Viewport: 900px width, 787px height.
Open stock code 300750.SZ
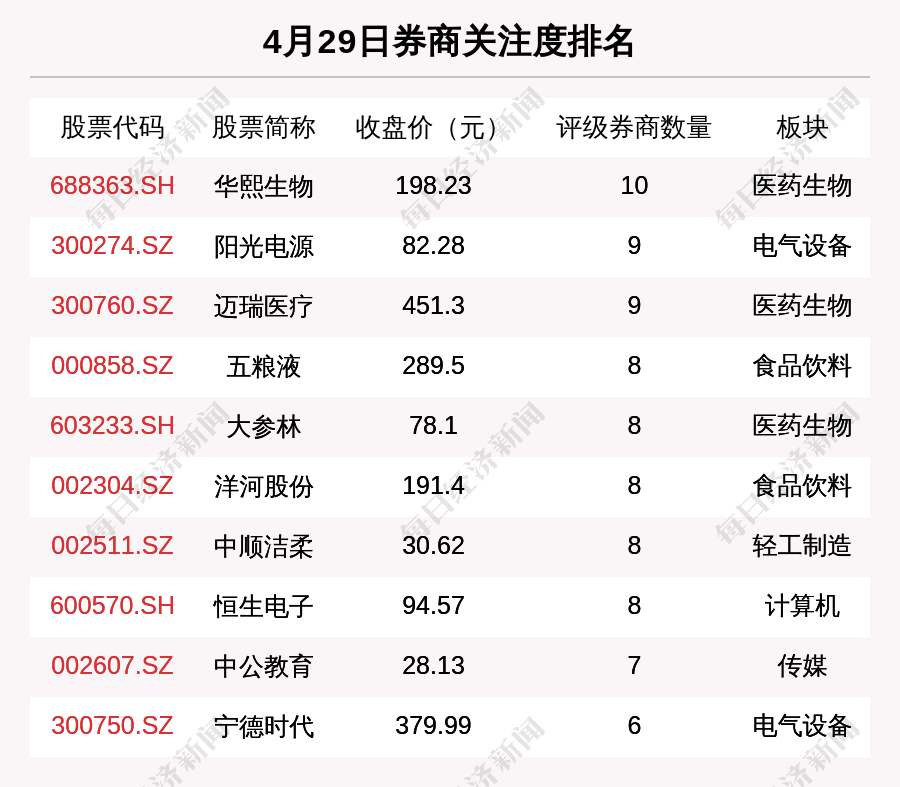[112, 726]
